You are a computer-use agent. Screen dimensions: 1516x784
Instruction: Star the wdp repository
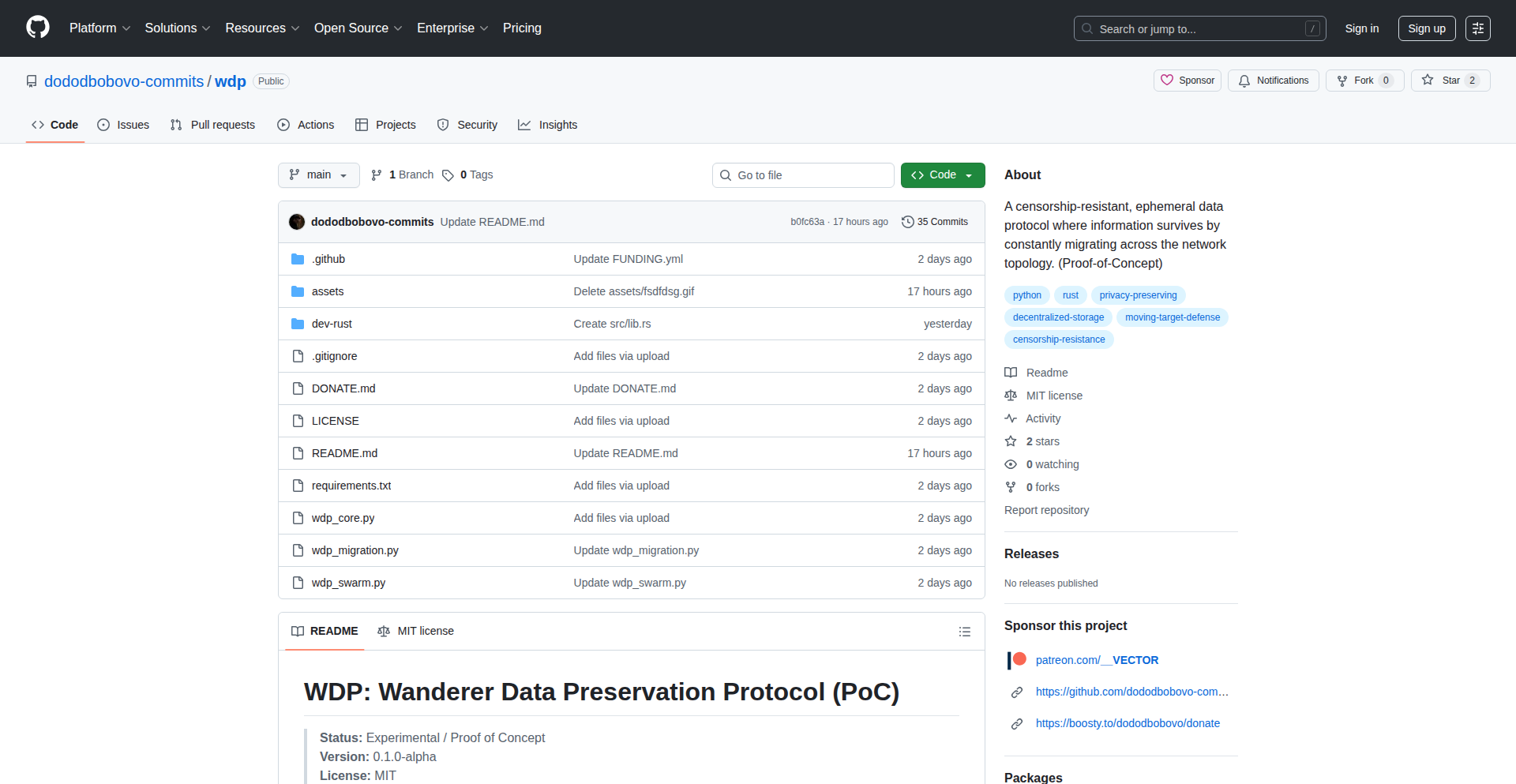[x=1450, y=80]
